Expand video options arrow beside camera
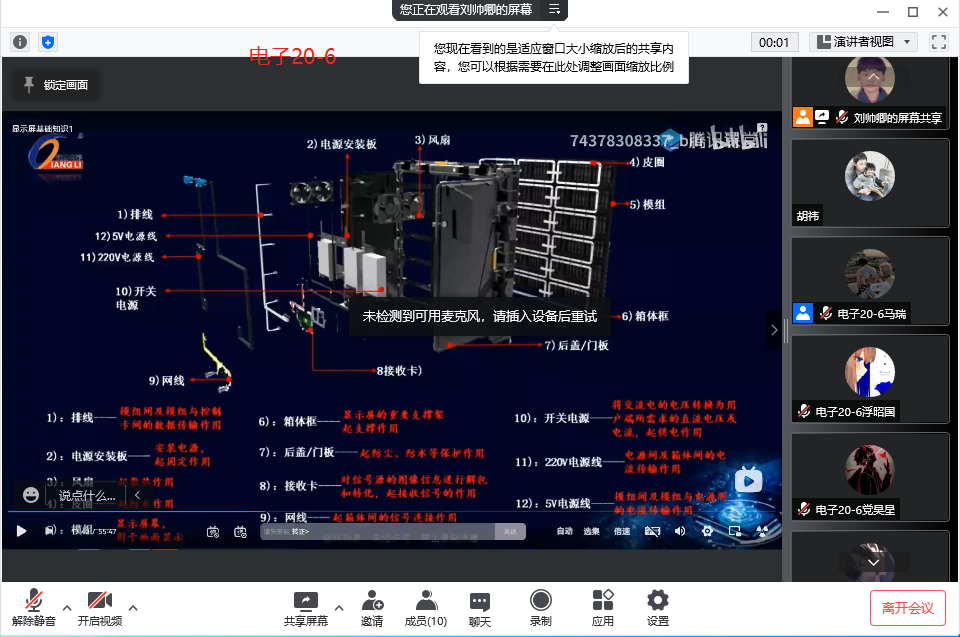This screenshot has height=637, width=960. [133, 607]
